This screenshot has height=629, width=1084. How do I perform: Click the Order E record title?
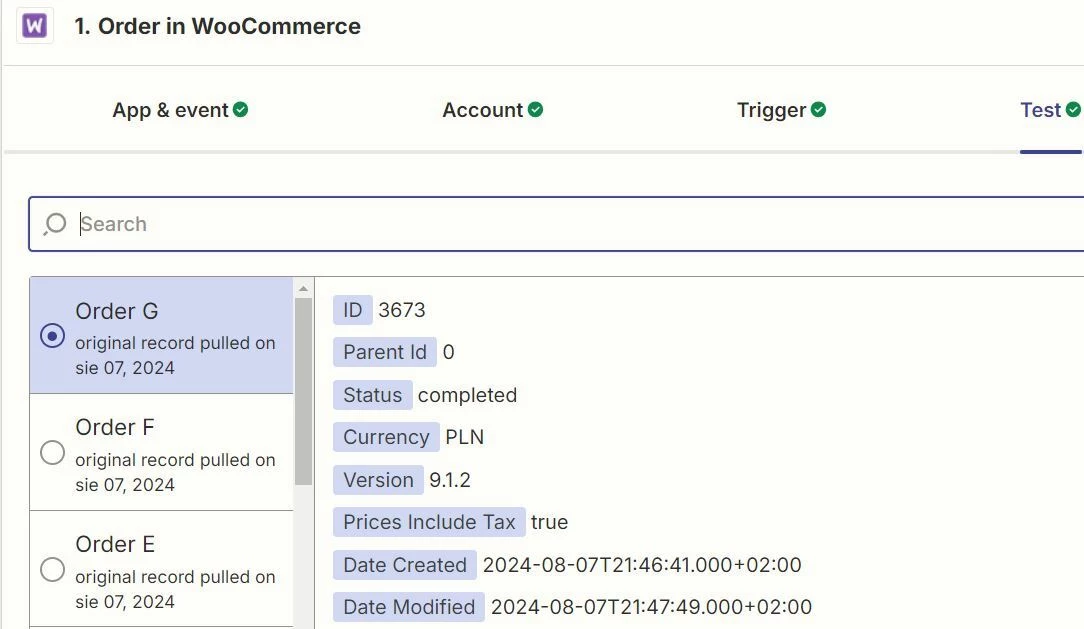[115, 544]
